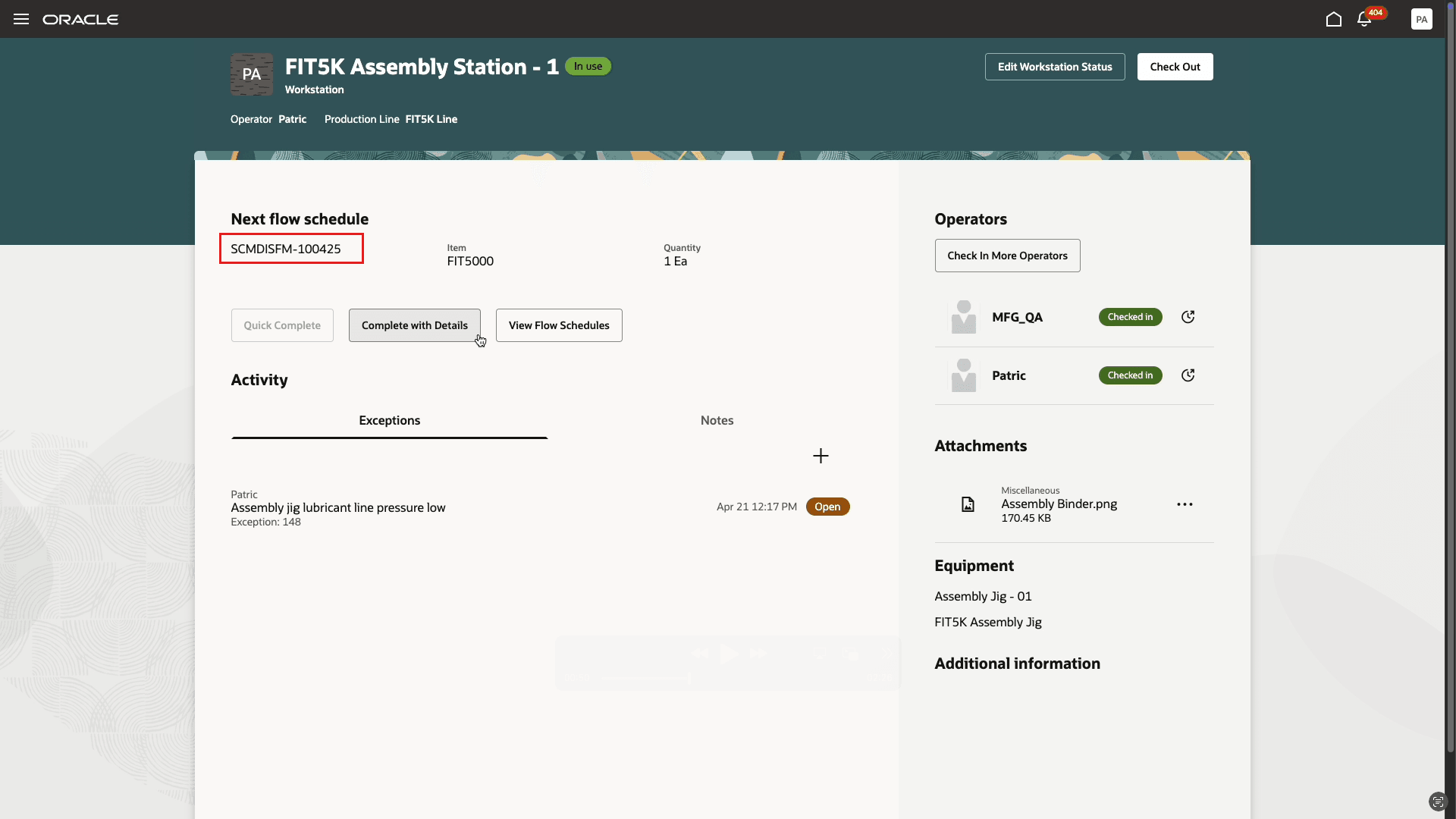The height and width of the screenshot is (819, 1456).
Task: Click the Quick Complete button
Action: click(x=281, y=325)
